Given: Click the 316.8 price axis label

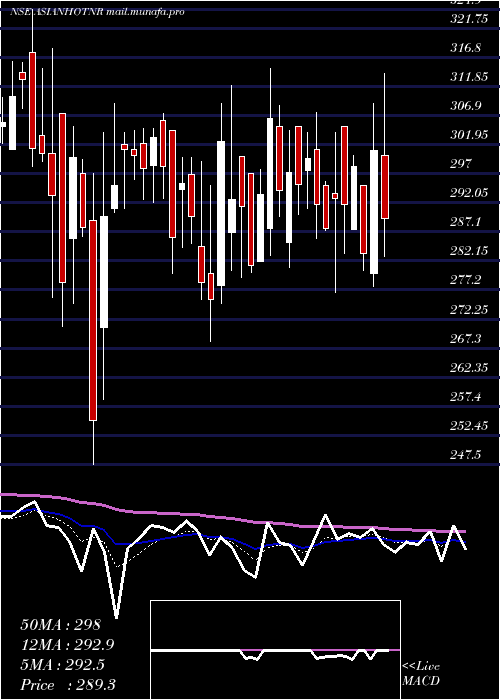Looking at the screenshot, I should click(466, 48).
